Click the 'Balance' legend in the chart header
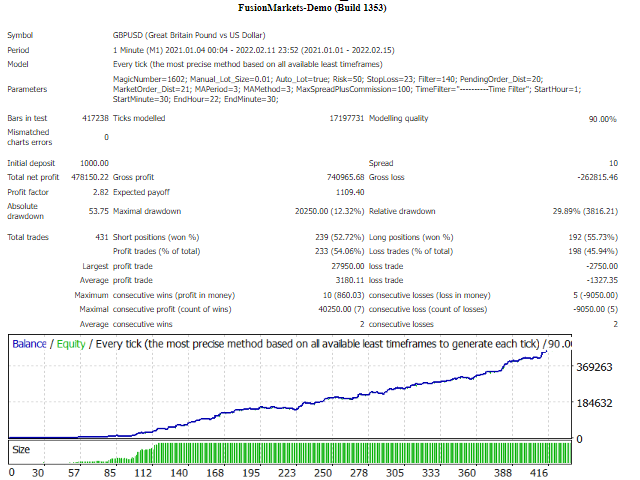Screen dimensions: 640x480 [29, 344]
